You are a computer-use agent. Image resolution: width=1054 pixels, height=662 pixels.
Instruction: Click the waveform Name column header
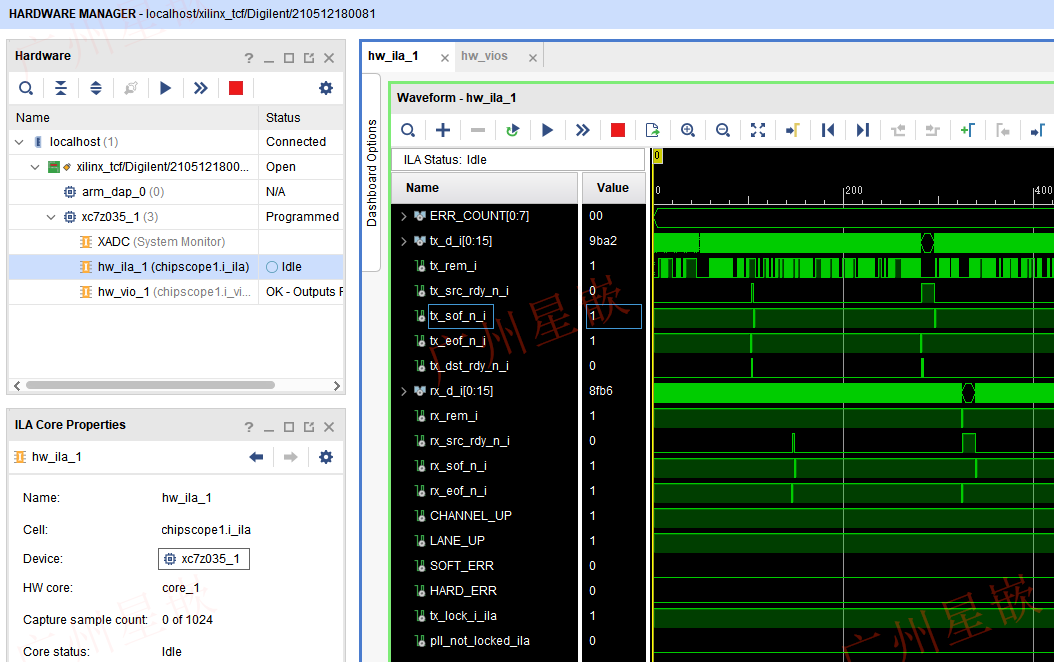(484, 188)
